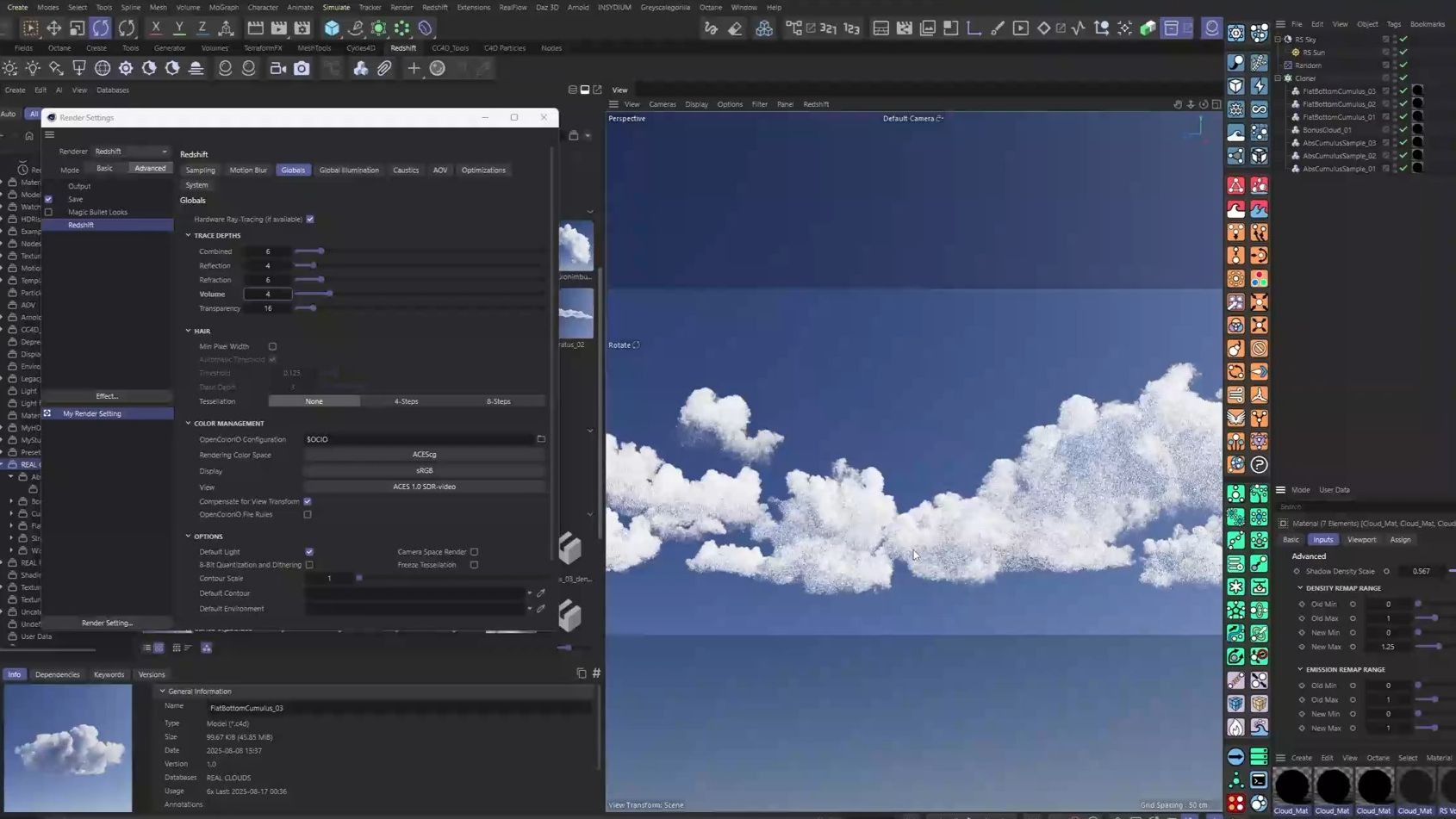Image resolution: width=1456 pixels, height=819 pixels.
Task: Click the green cube asset icon
Action: point(1148,28)
